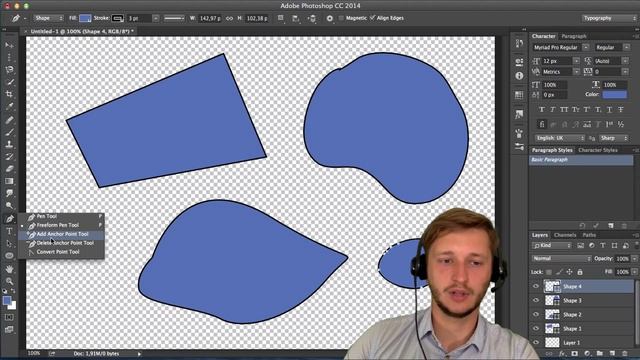Switch to Character Styles tab

(x=598, y=150)
